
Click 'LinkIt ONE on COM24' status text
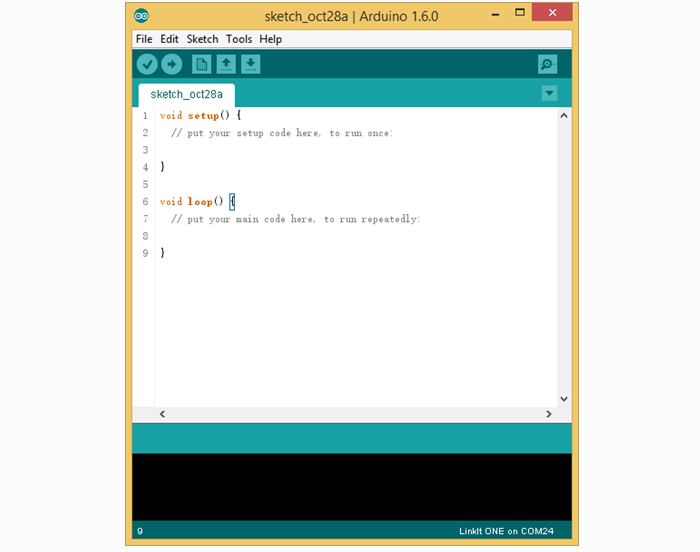(x=506, y=531)
